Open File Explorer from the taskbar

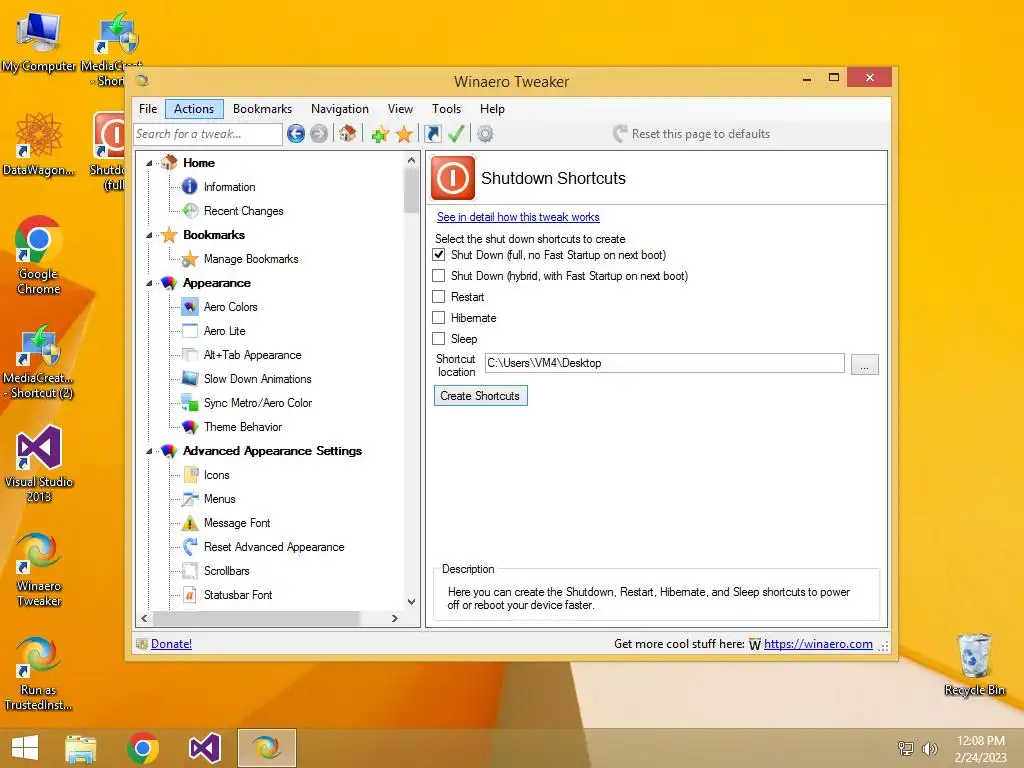pos(81,748)
